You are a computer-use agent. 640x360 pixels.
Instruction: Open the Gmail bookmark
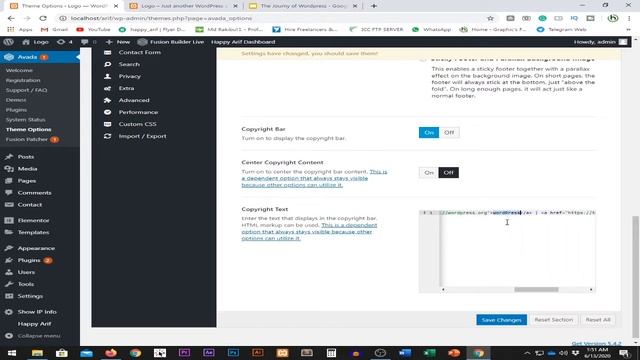tap(54, 29)
